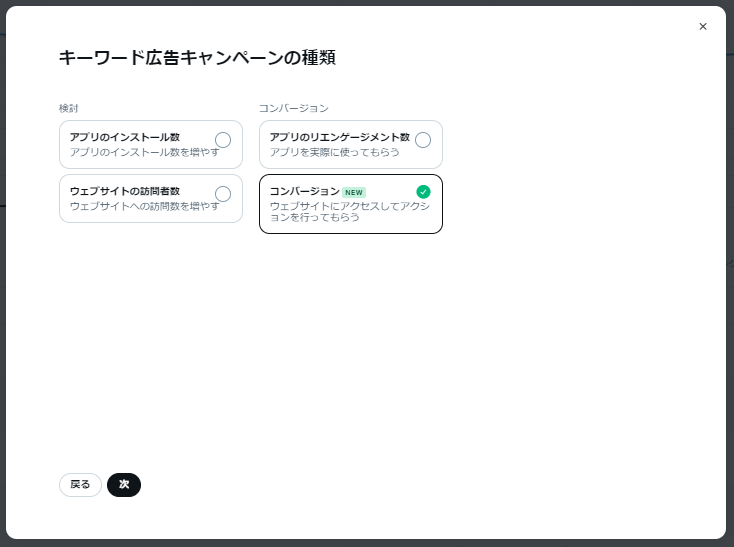Click the ウェブサイトの訪問者数 card title
Image resolution: width=734 pixels, height=547 pixels.
tap(125, 191)
